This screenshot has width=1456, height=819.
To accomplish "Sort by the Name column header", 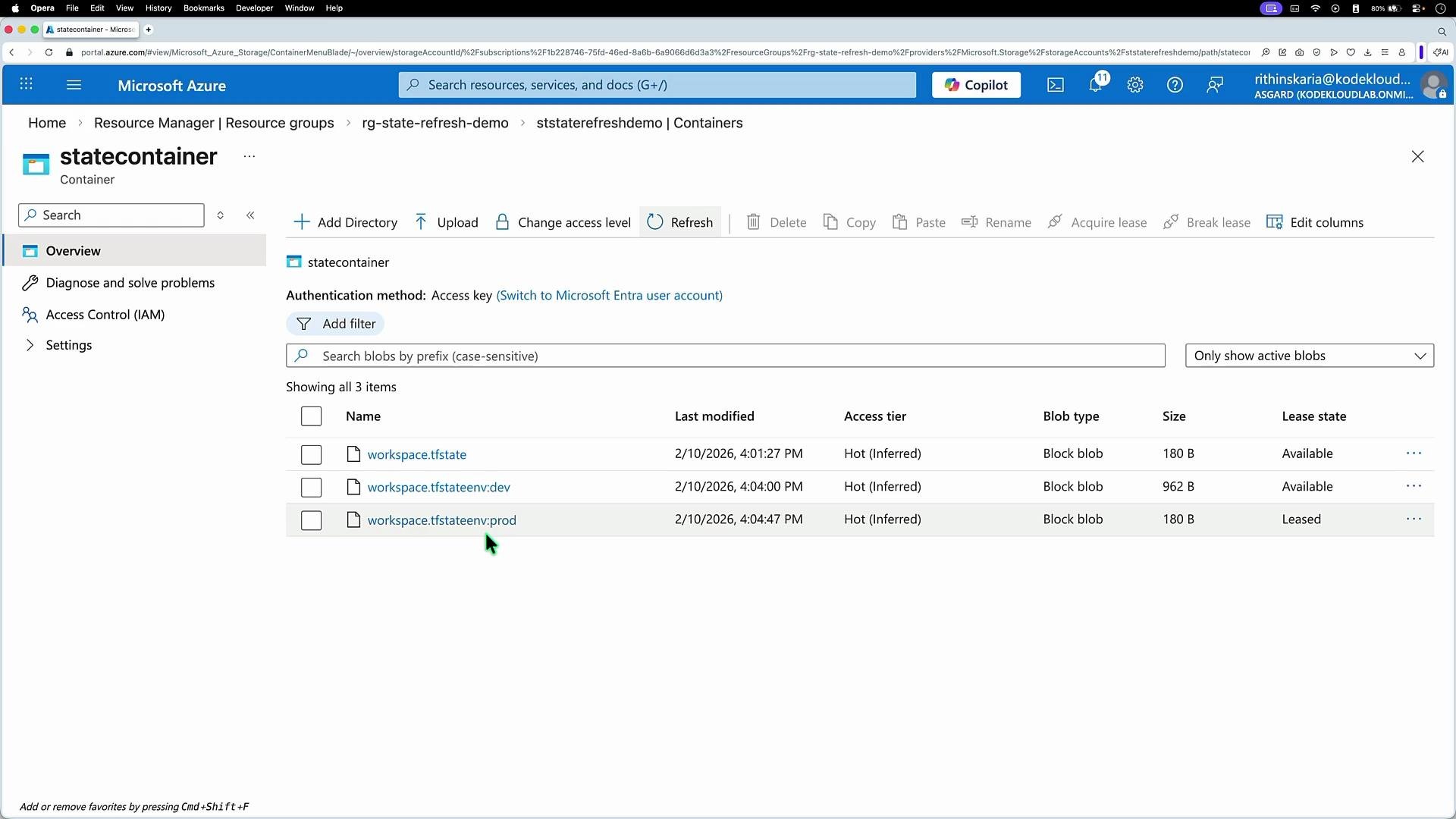I will pos(363,416).
